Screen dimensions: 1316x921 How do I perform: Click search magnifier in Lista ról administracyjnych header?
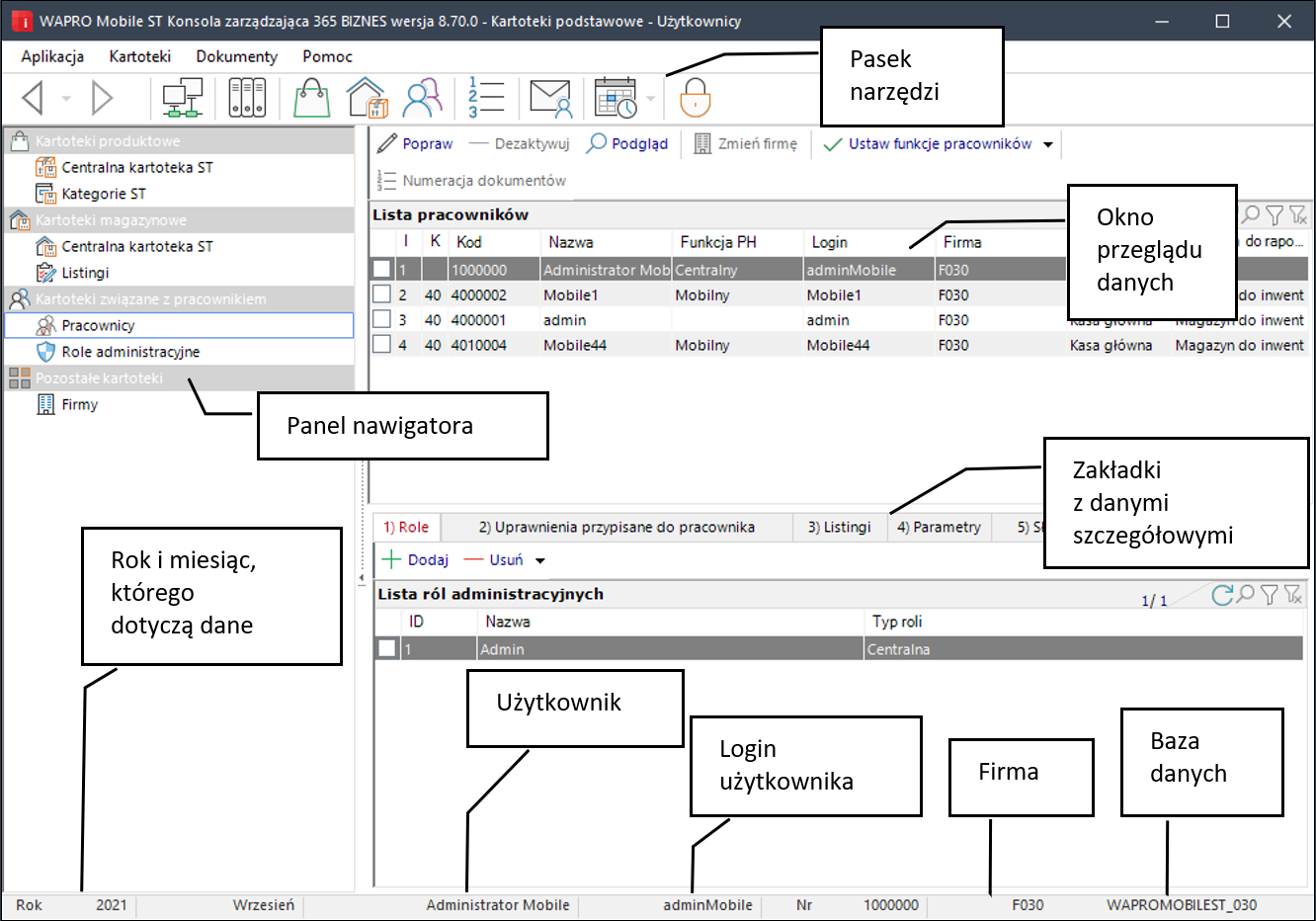coord(1246,594)
